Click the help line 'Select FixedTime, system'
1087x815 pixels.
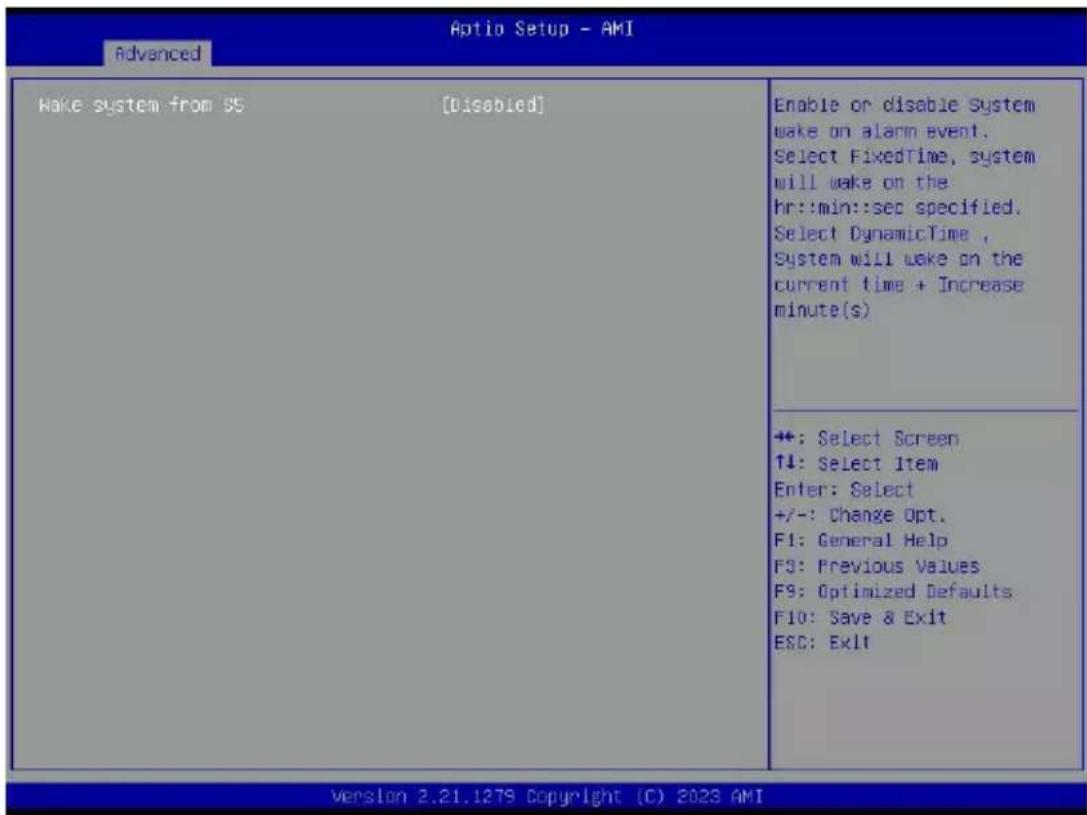(905, 156)
